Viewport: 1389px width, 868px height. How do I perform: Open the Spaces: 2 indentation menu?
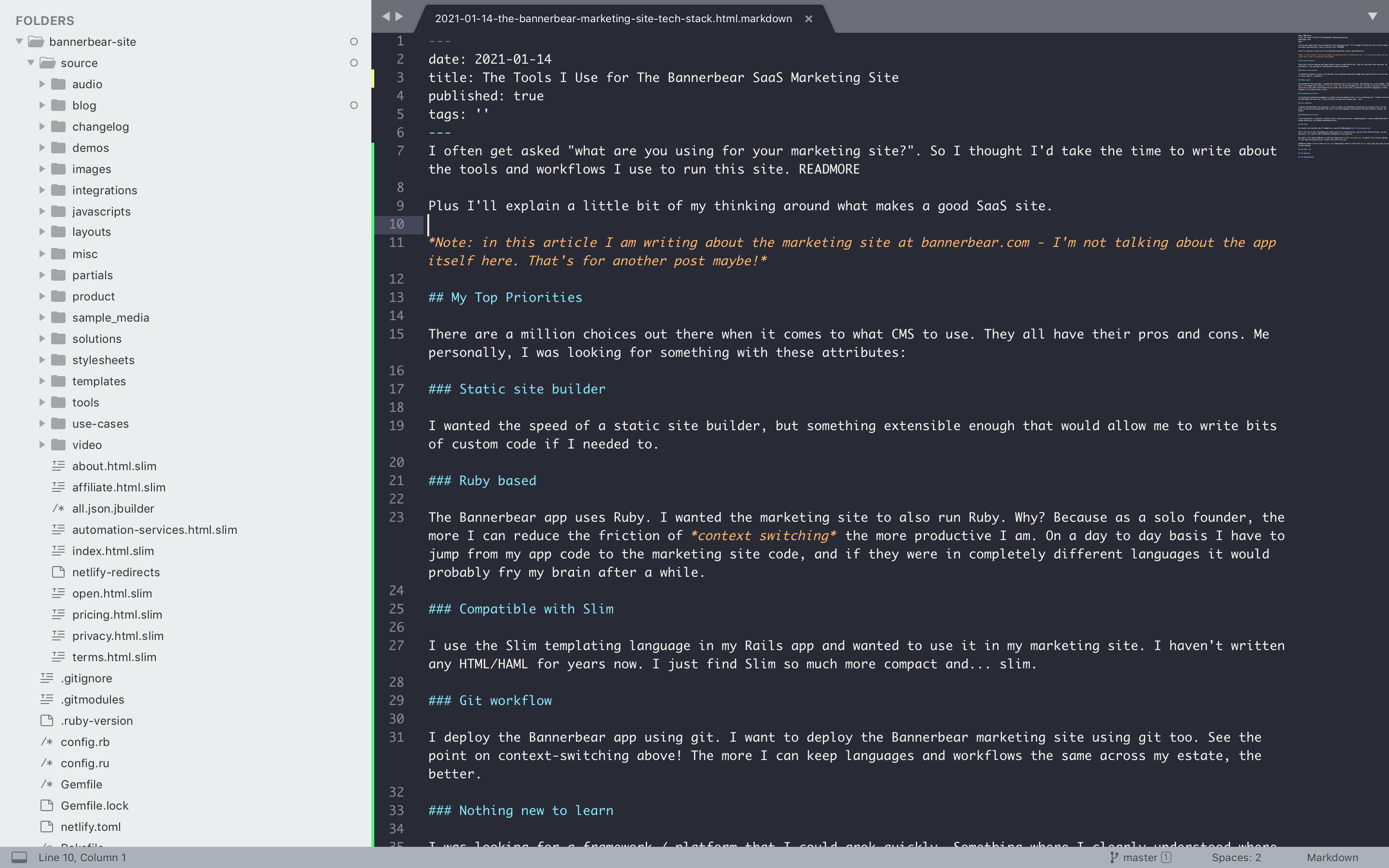[1236, 857]
